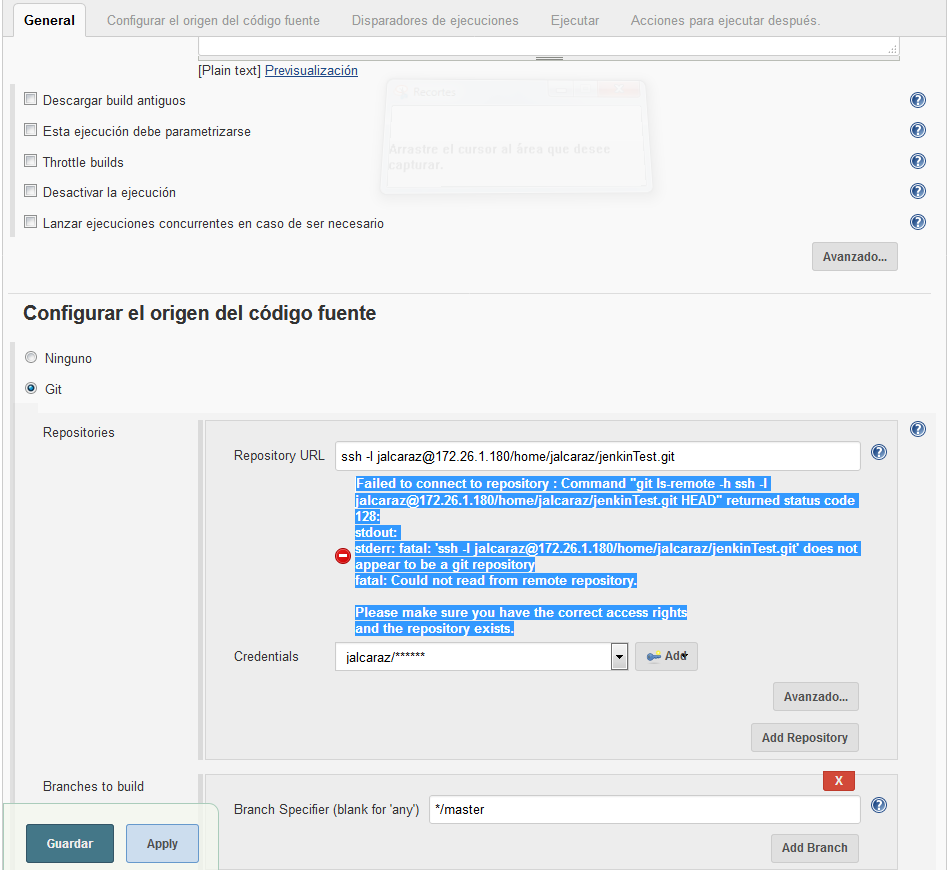The image size is (948, 870).
Task: Open the Credentials dropdown list
Action: click(619, 657)
